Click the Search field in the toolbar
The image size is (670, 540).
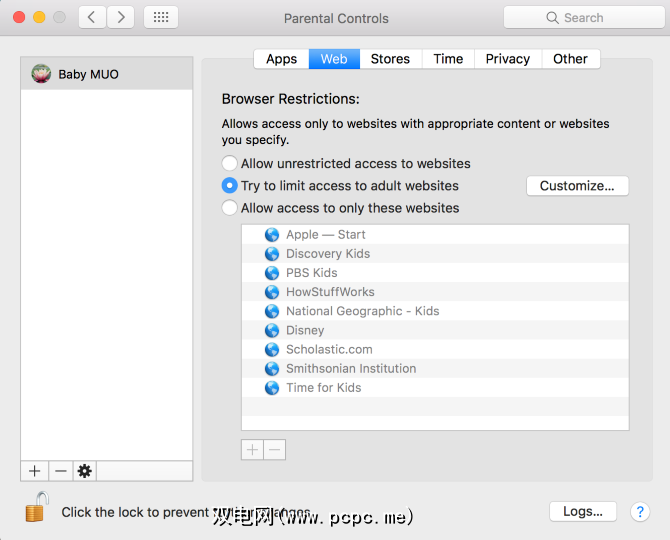(x=583, y=17)
